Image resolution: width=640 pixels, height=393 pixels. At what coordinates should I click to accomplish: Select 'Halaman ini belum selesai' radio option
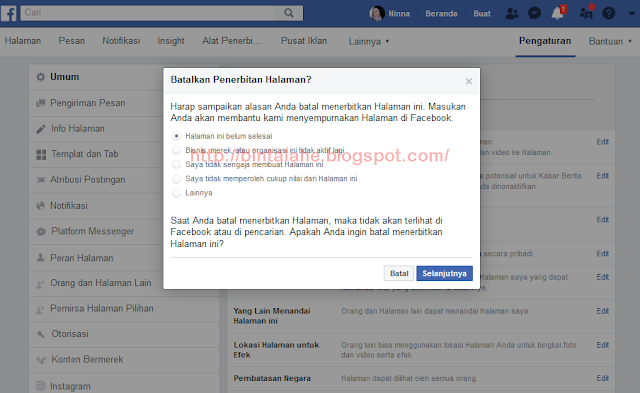pos(176,136)
